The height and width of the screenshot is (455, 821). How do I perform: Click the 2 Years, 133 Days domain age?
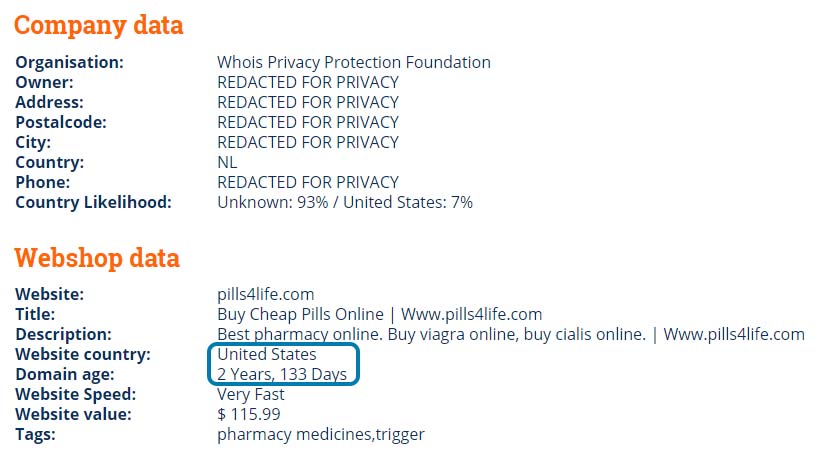(x=282, y=374)
